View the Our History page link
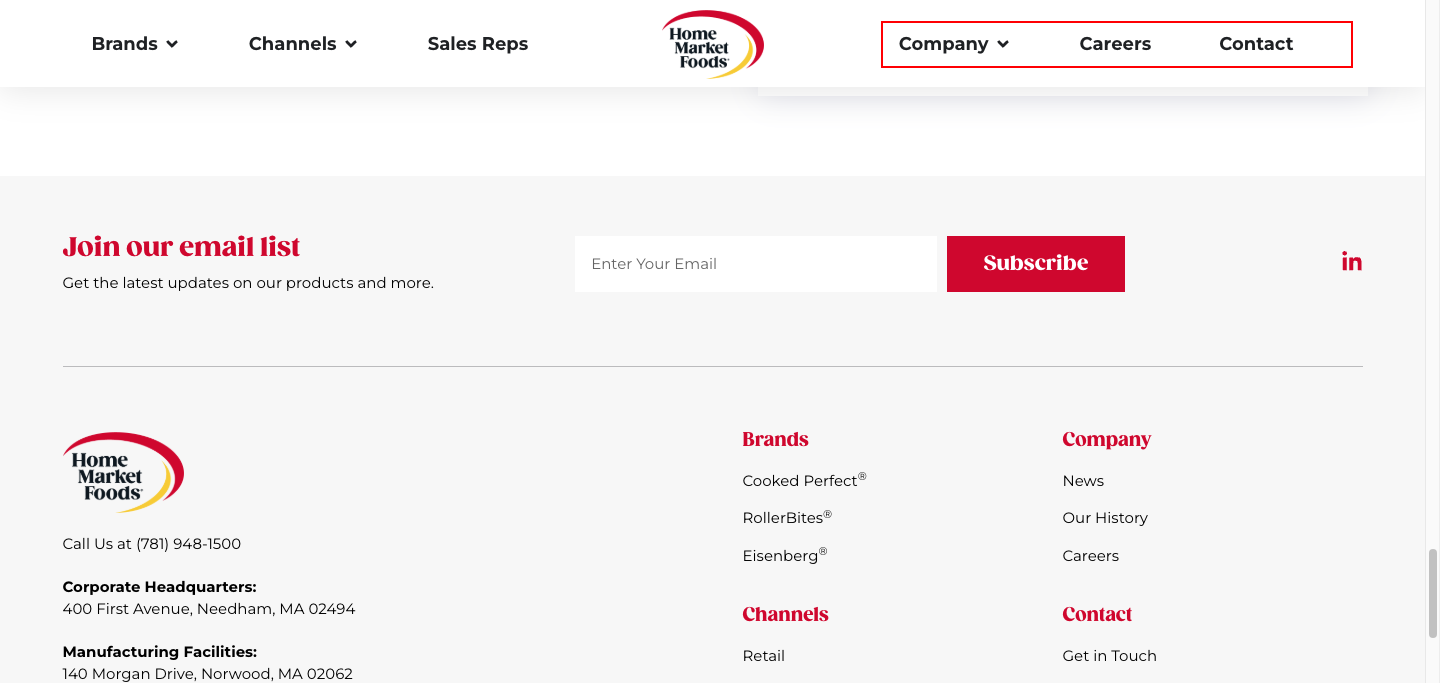 (x=1105, y=518)
